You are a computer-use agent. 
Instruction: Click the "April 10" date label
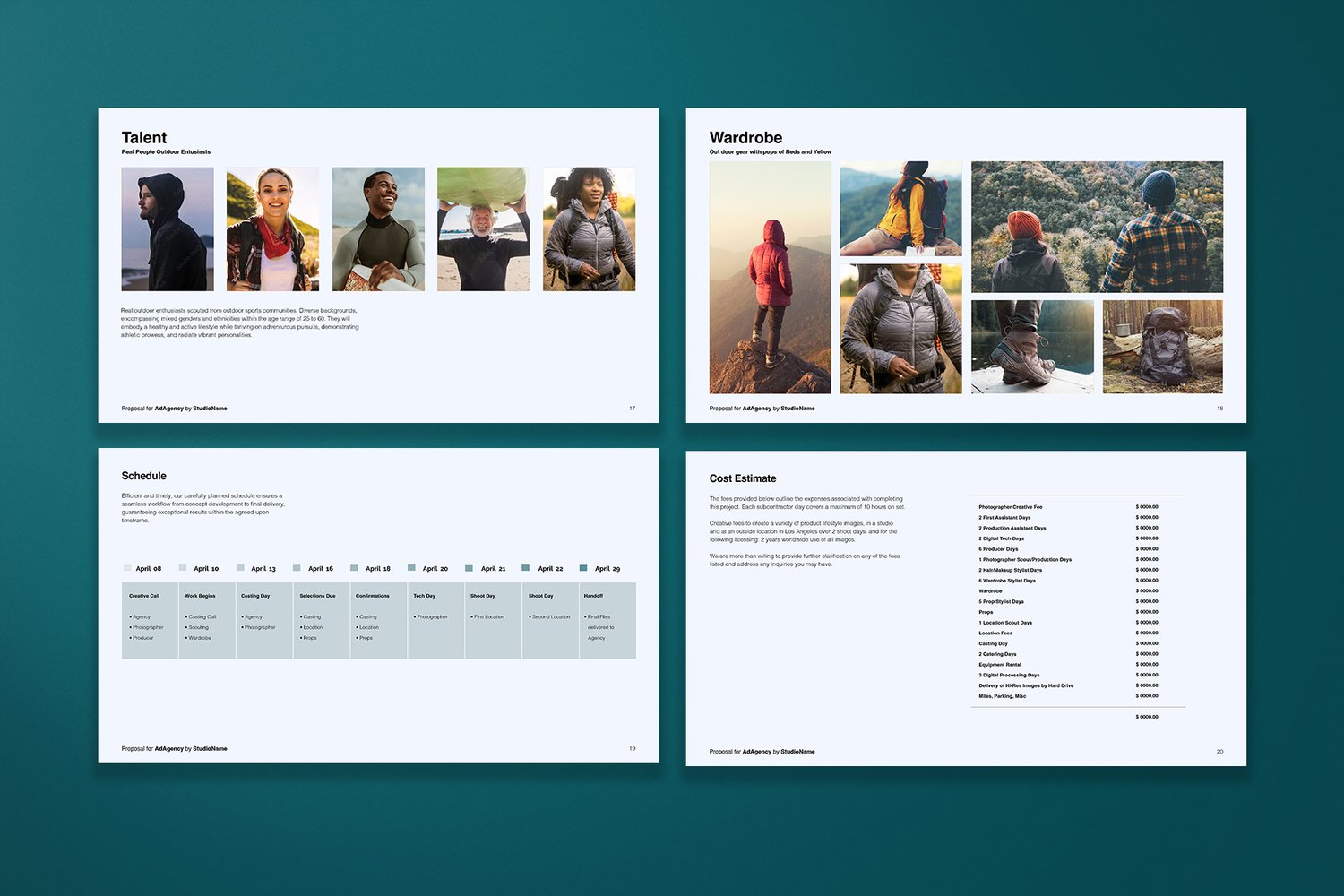click(206, 569)
